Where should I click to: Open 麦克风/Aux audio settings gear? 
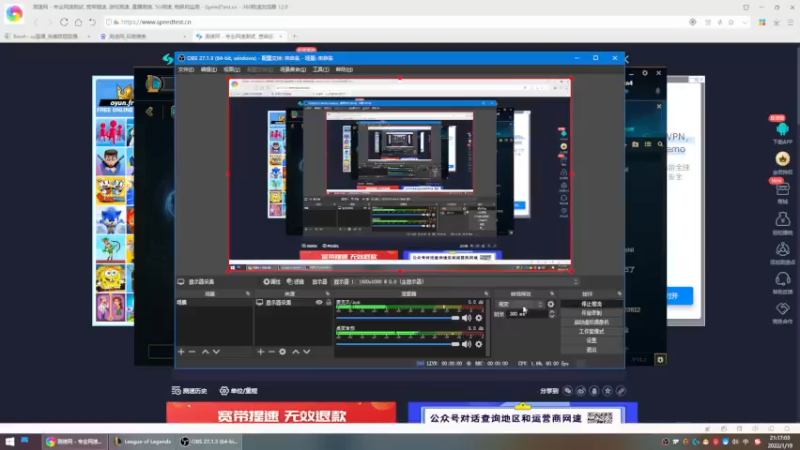(x=479, y=318)
